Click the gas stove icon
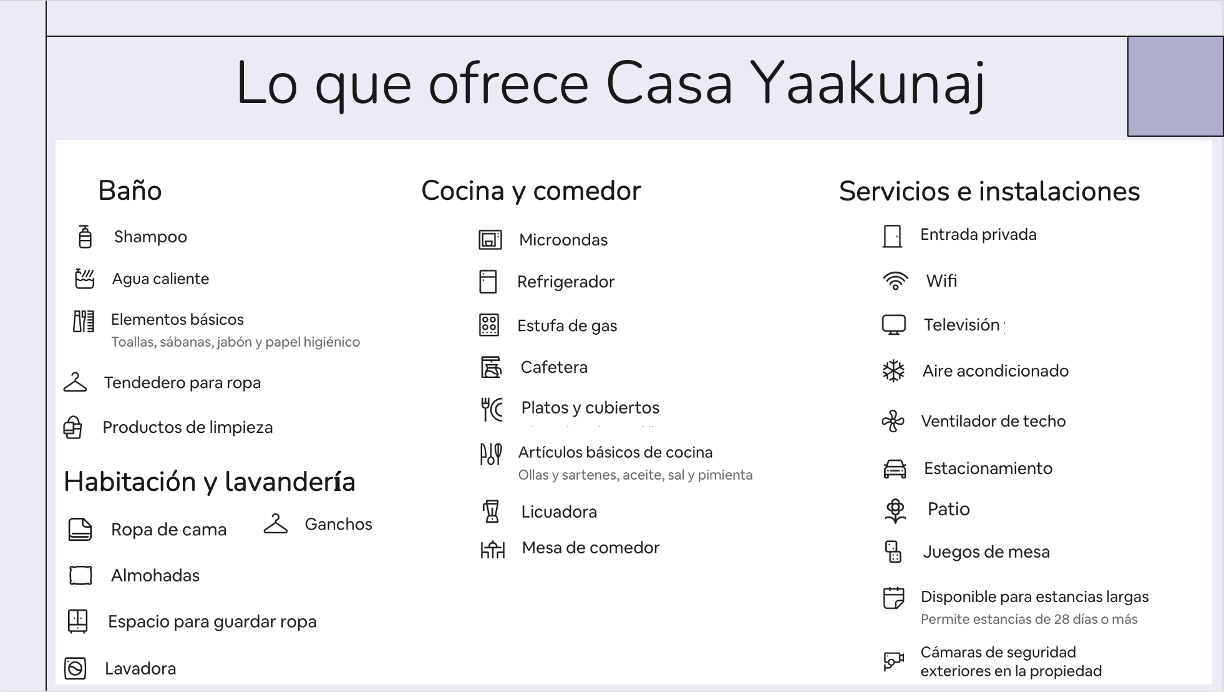Viewport: 1224px width, 692px height. pos(489,325)
